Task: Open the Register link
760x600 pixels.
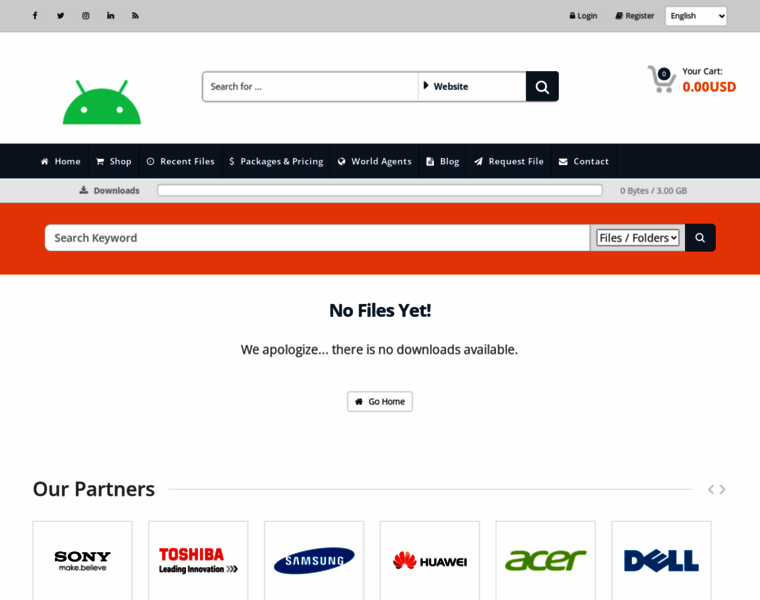Action: click(x=634, y=16)
